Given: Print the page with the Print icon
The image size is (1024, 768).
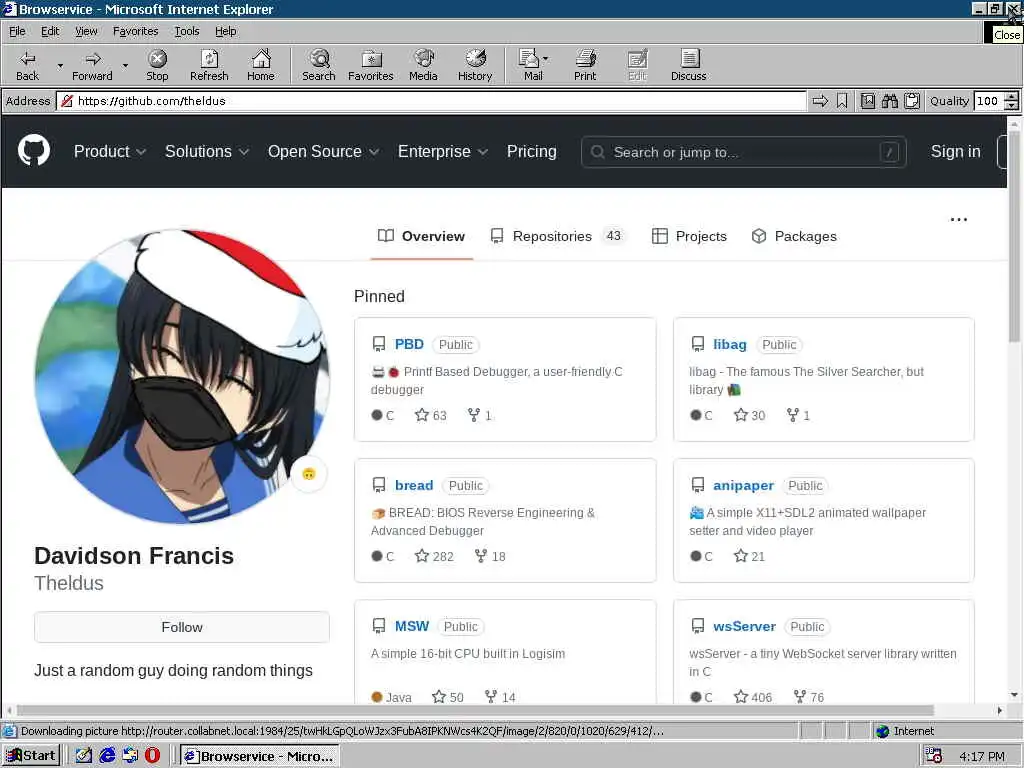Looking at the screenshot, I should 585,65.
